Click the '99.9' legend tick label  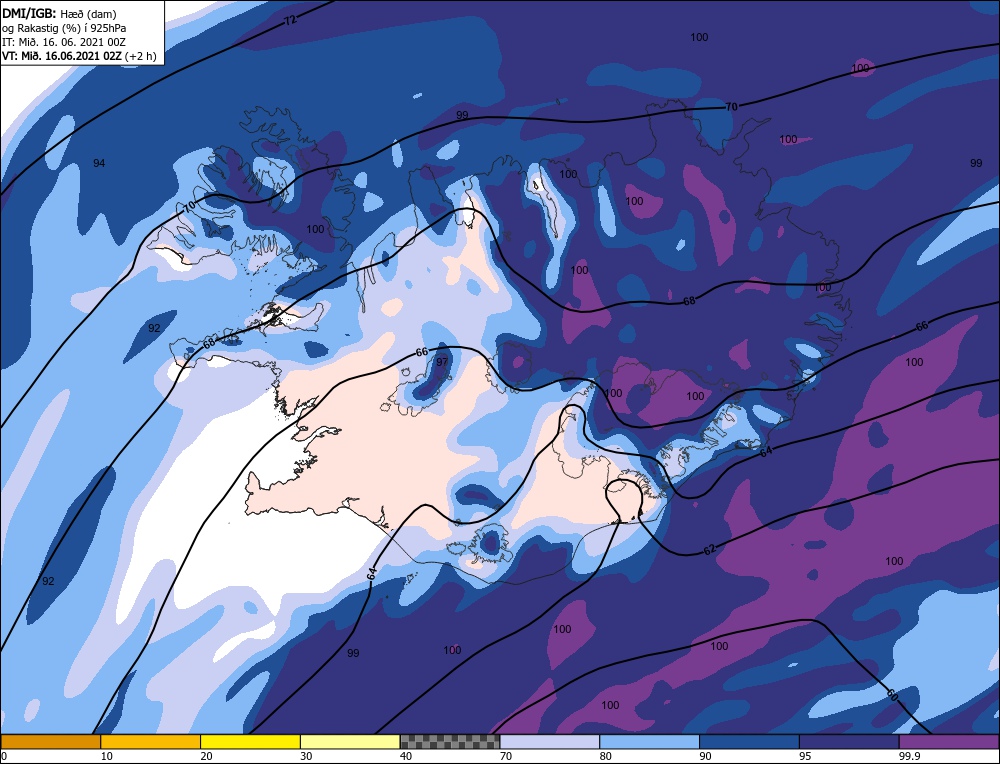pyautogui.click(x=908, y=756)
